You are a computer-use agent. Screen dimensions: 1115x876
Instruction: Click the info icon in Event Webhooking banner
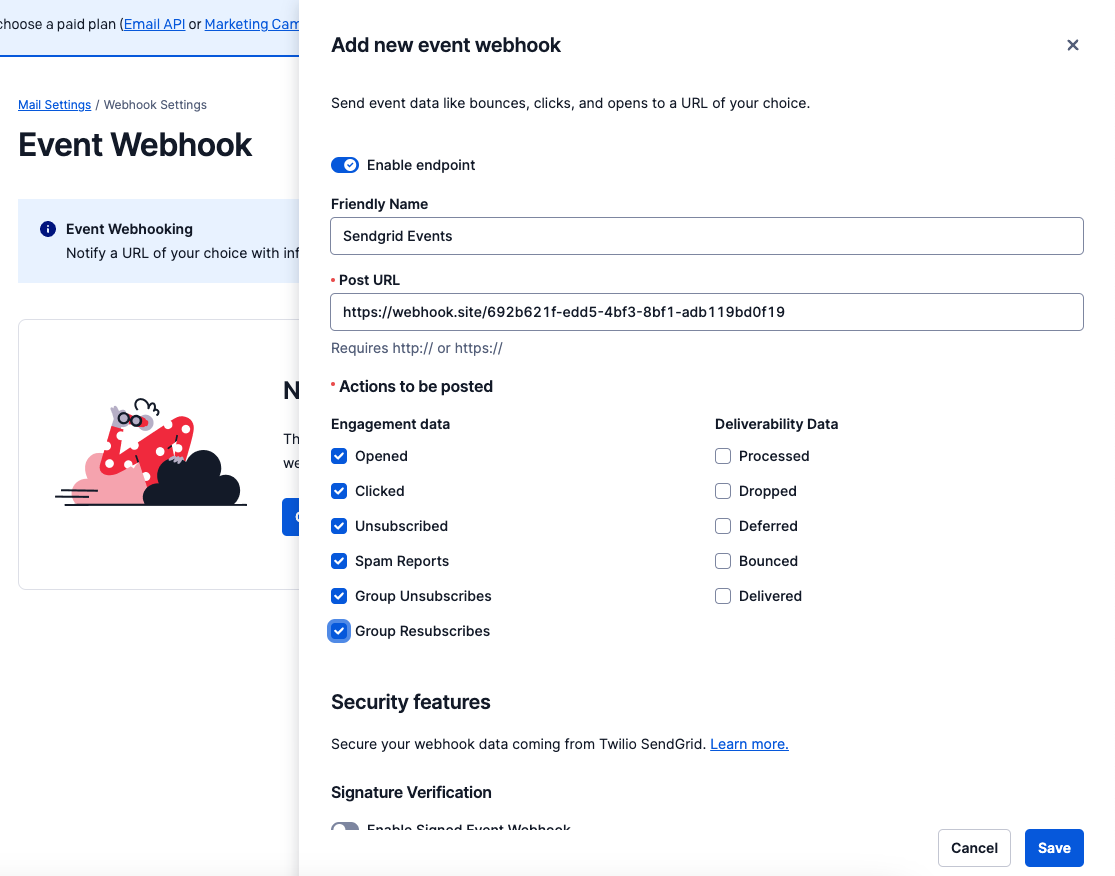tap(47, 229)
